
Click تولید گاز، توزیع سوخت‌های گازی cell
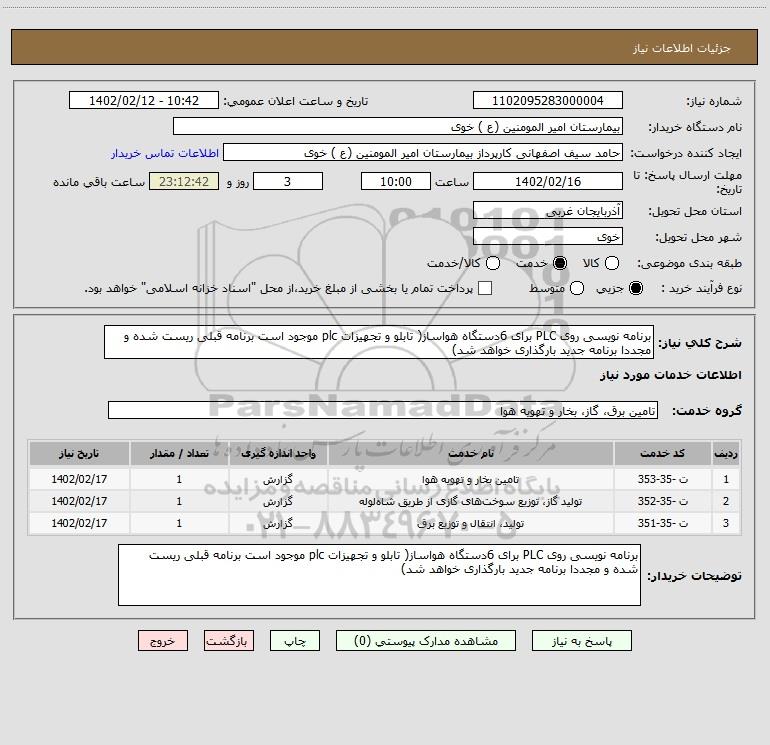tap(470, 501)
